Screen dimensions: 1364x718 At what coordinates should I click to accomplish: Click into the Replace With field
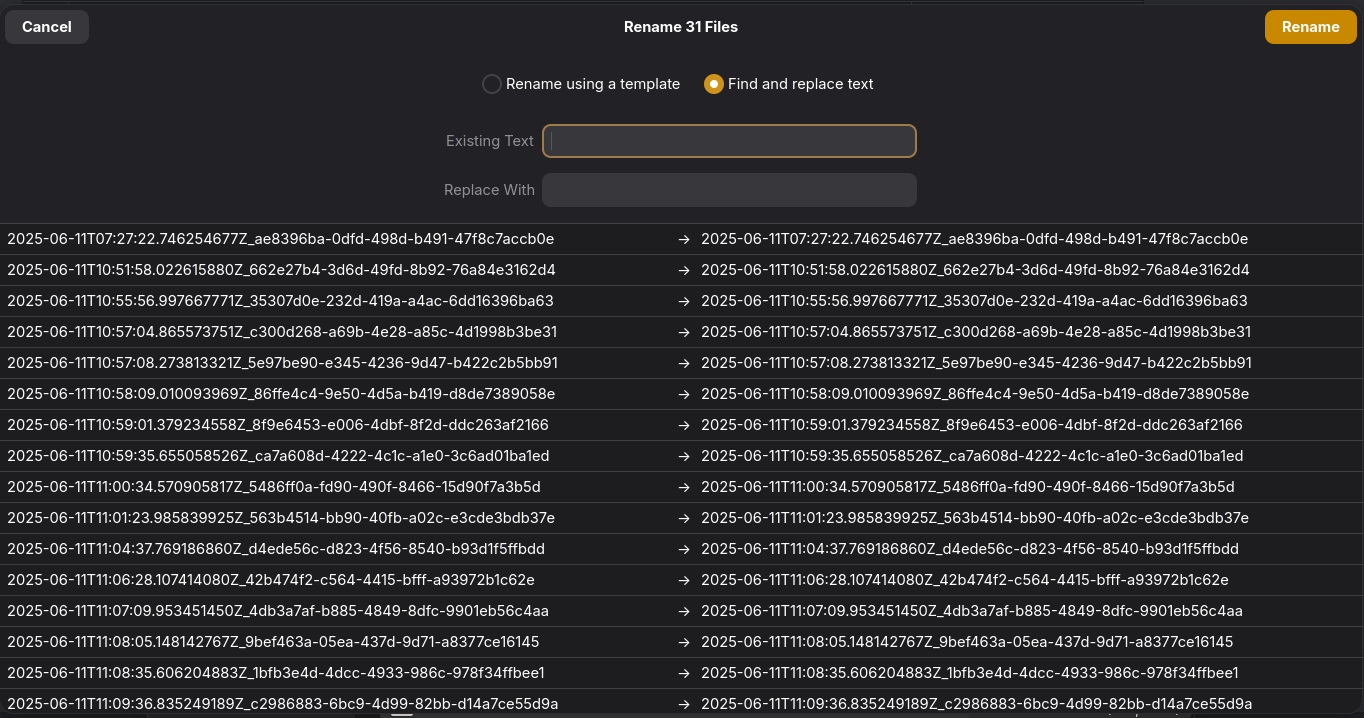coord(729,190)
